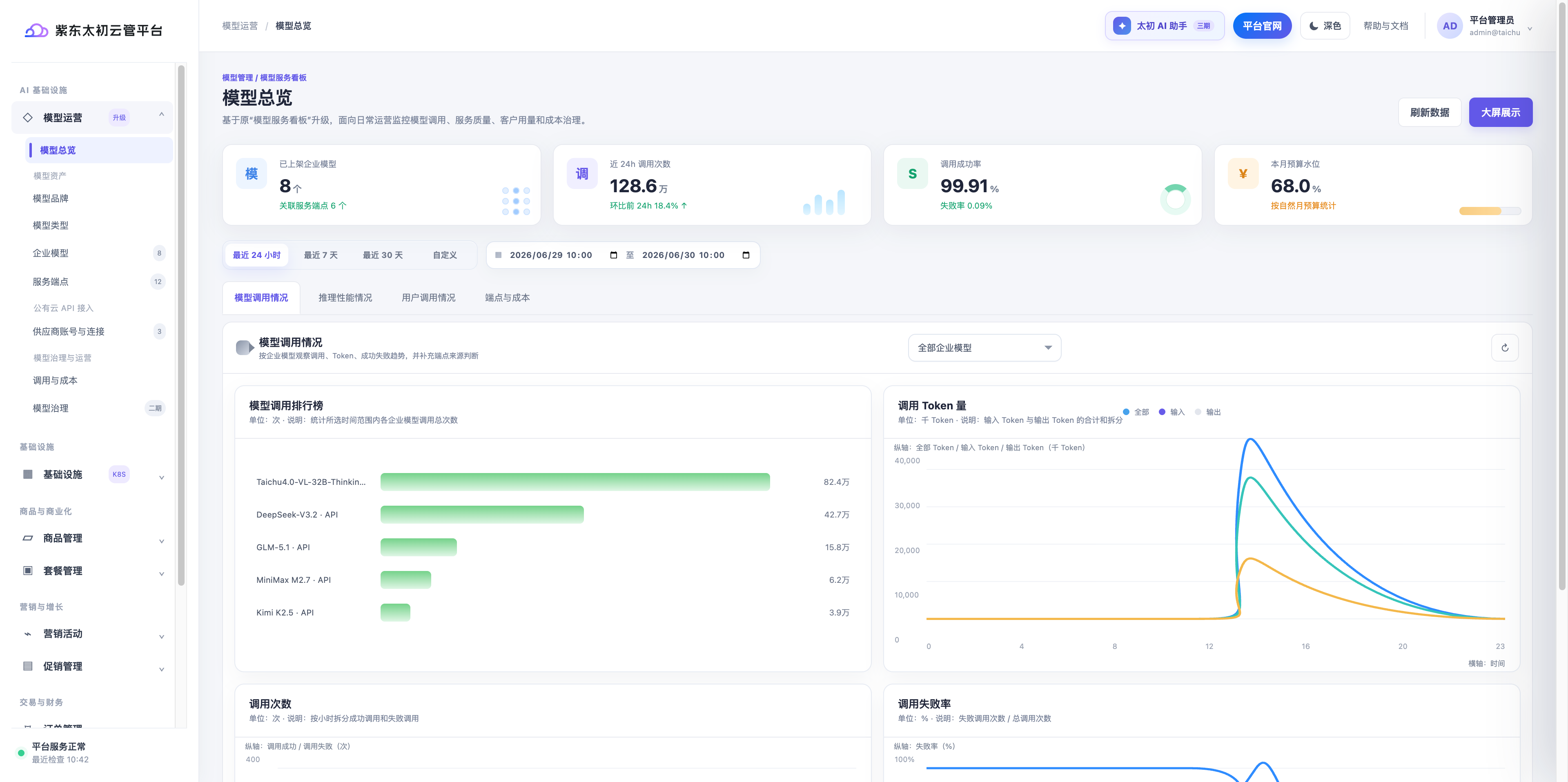Image resolution: width=1568 pixels, height=782 pixels.
Task: Switch theme with the 深色 toggle
Action: (1325, 26)
